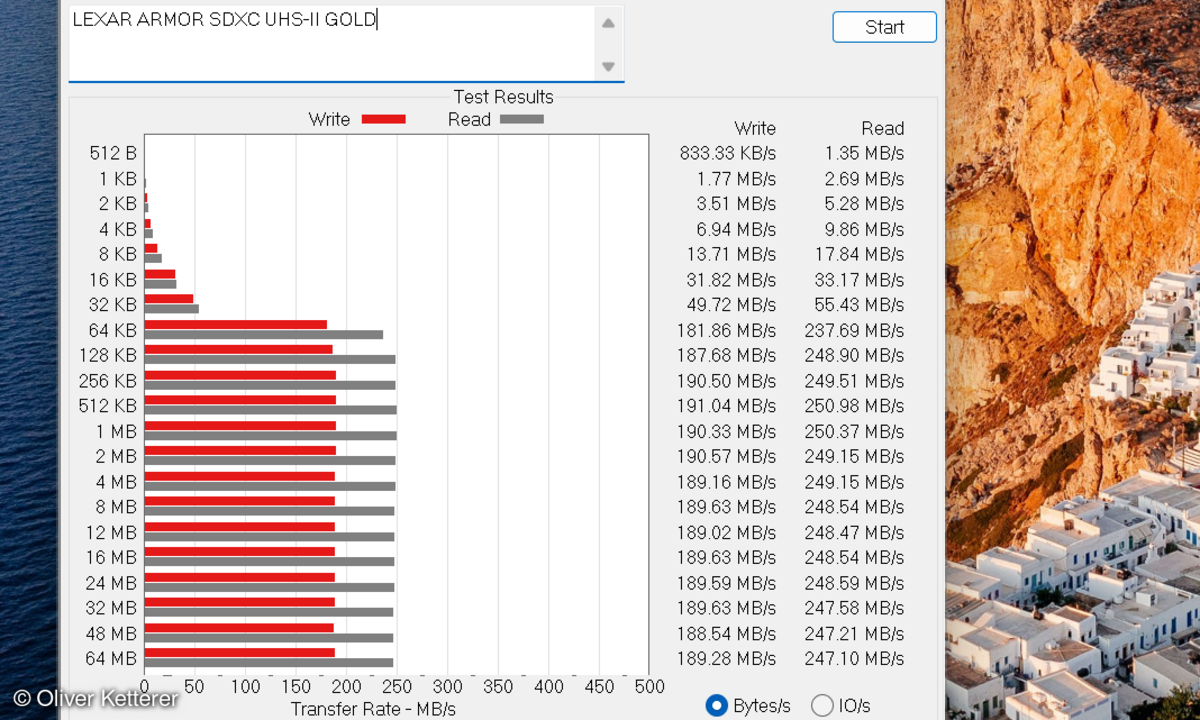Select the 256 KB row label
This screenshot has height=720, width=1200.
tap(108, 381)
